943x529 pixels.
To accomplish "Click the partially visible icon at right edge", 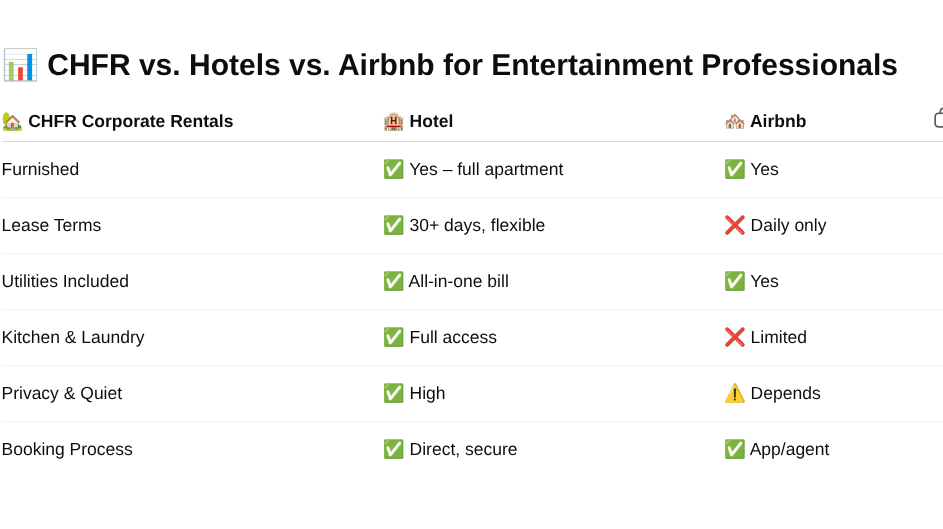I will (938, 118).
